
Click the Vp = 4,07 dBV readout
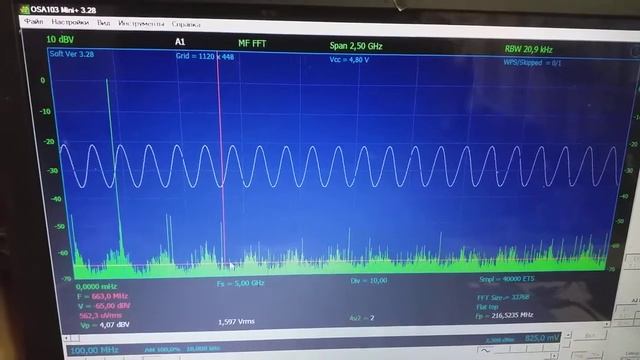105,325
